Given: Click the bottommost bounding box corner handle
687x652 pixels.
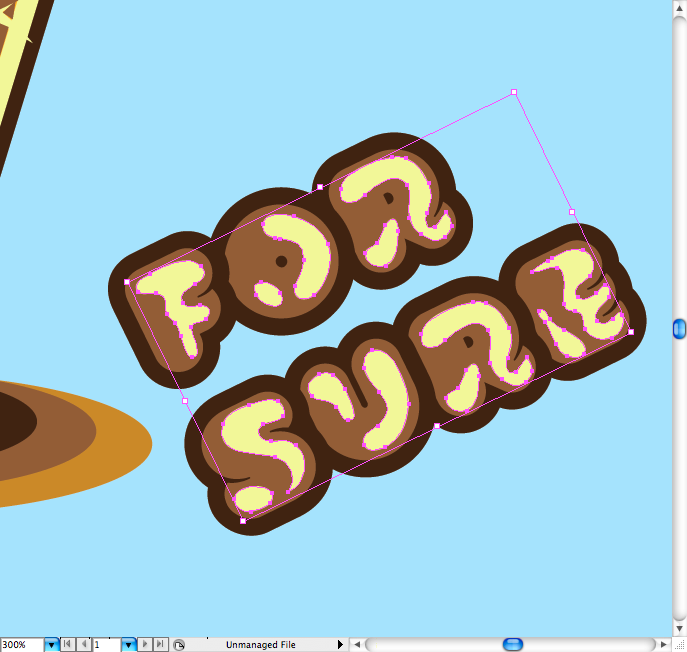Looking at the screenshot, I should 243,521.
